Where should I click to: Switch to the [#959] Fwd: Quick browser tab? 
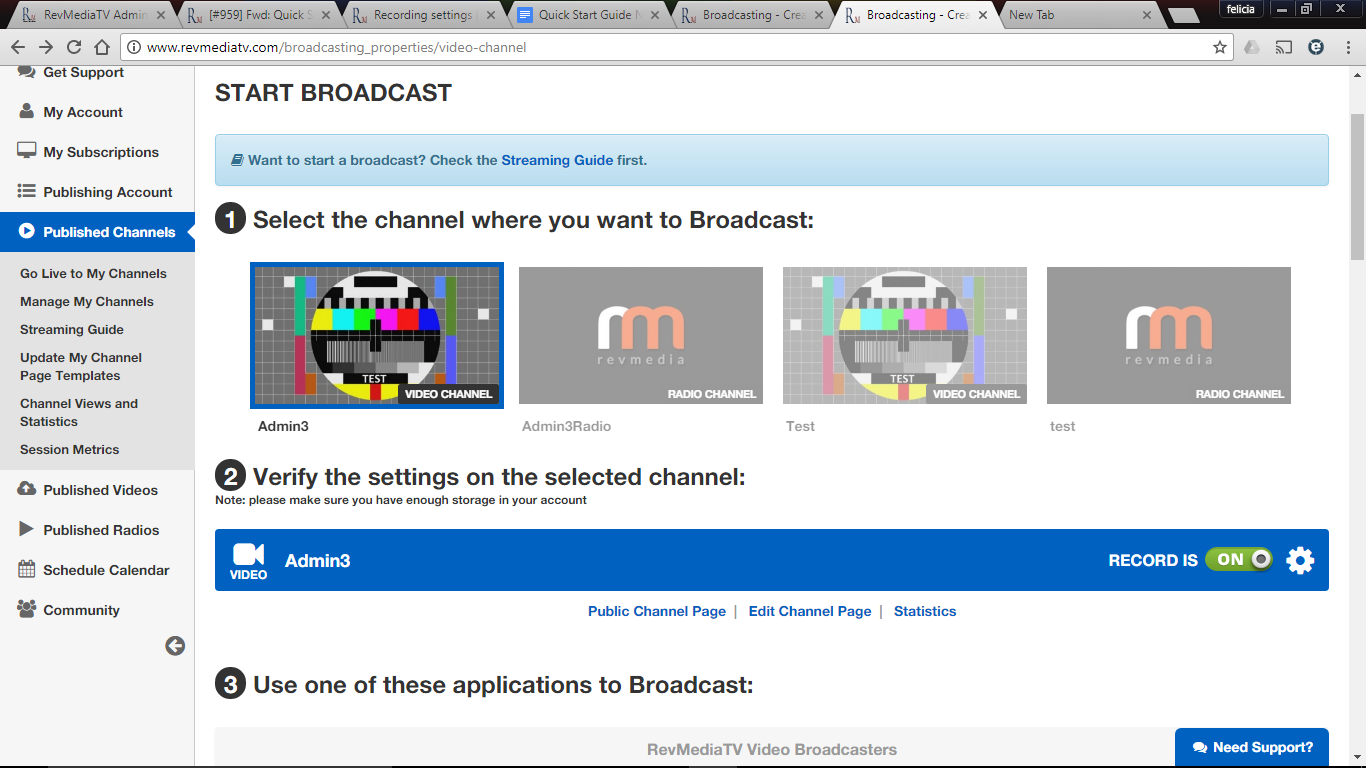[x=259, y=15]
